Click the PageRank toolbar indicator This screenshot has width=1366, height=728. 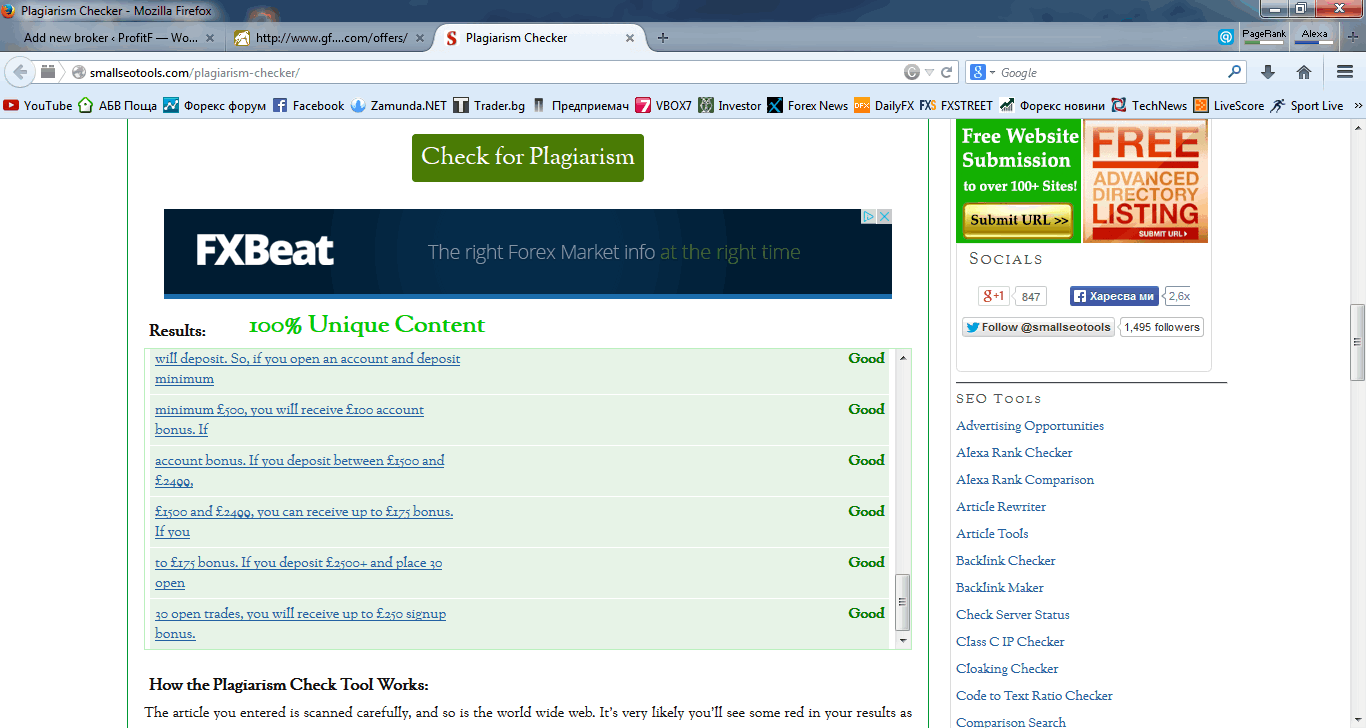coord(1264,37)
